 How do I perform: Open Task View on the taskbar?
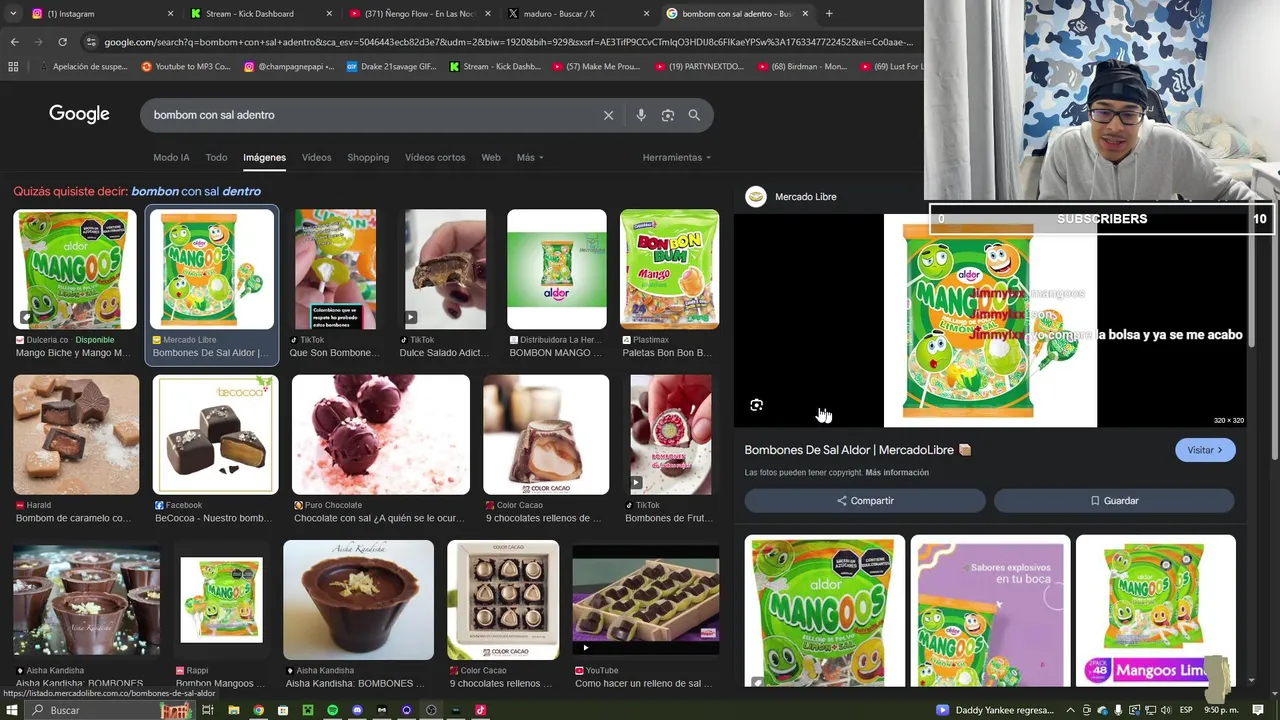208,710
